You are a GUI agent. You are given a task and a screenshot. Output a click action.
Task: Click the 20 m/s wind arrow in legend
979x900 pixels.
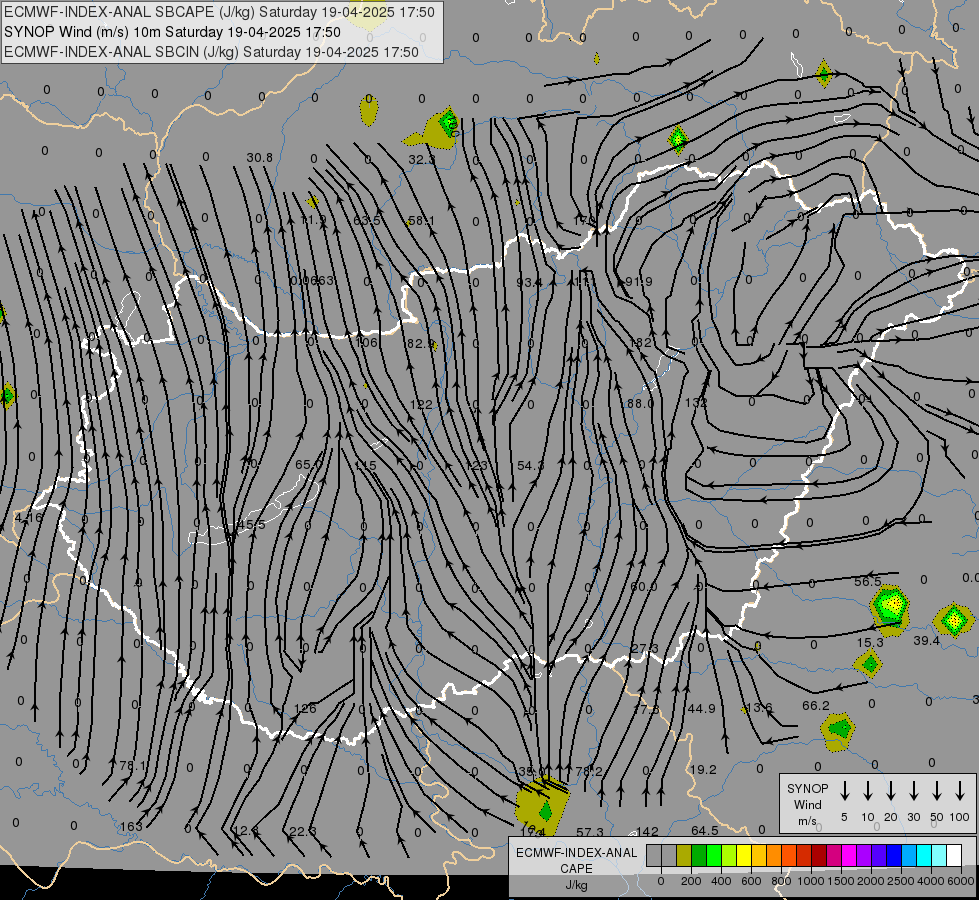890,791
